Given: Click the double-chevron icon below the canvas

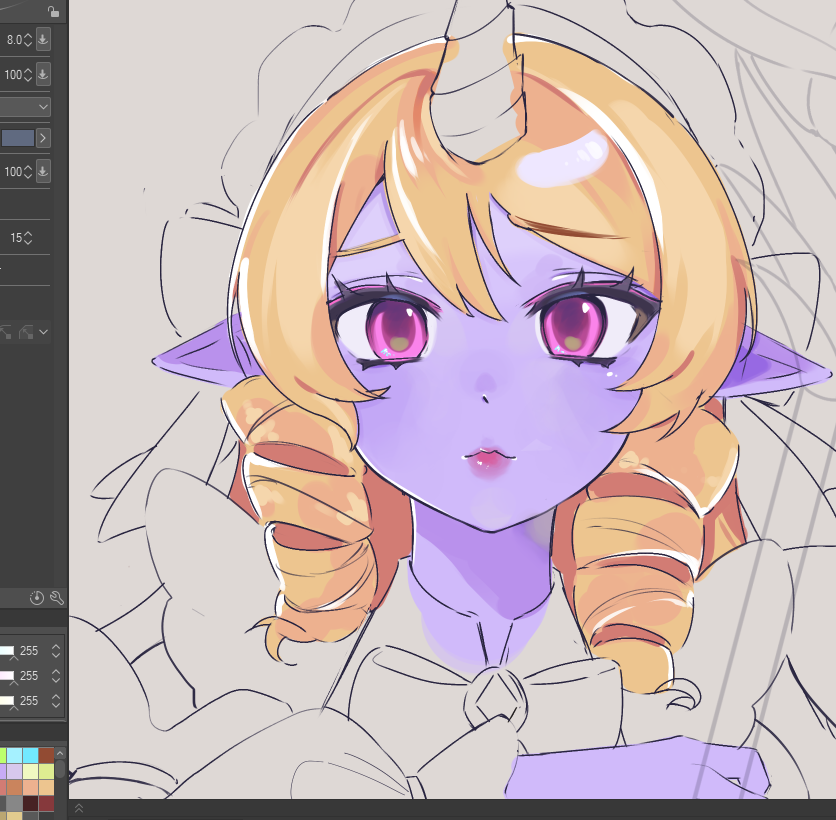Looking at the screenshot, I should pos(78,809).
